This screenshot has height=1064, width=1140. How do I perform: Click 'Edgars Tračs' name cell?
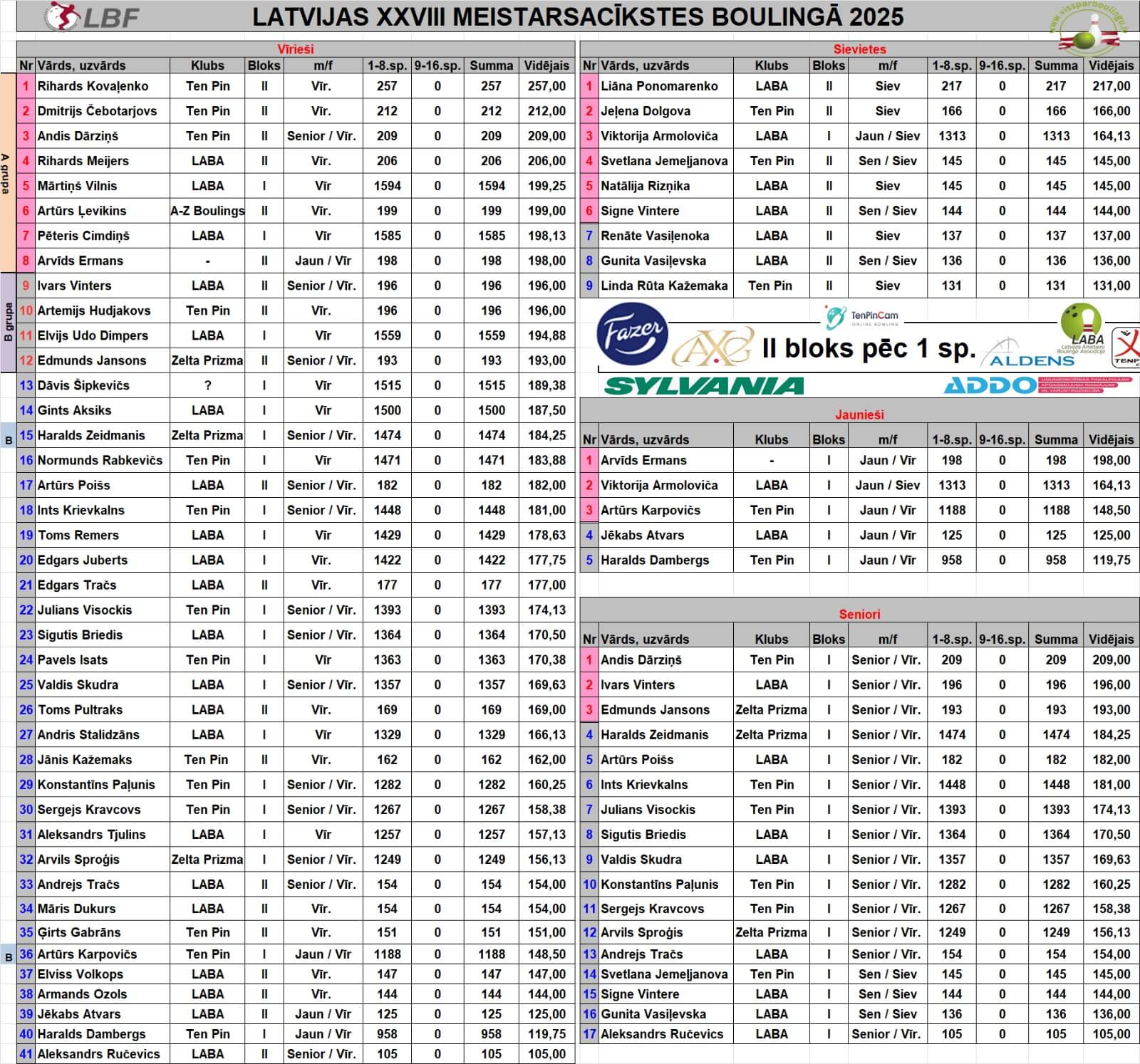click(x=103, y=585)
